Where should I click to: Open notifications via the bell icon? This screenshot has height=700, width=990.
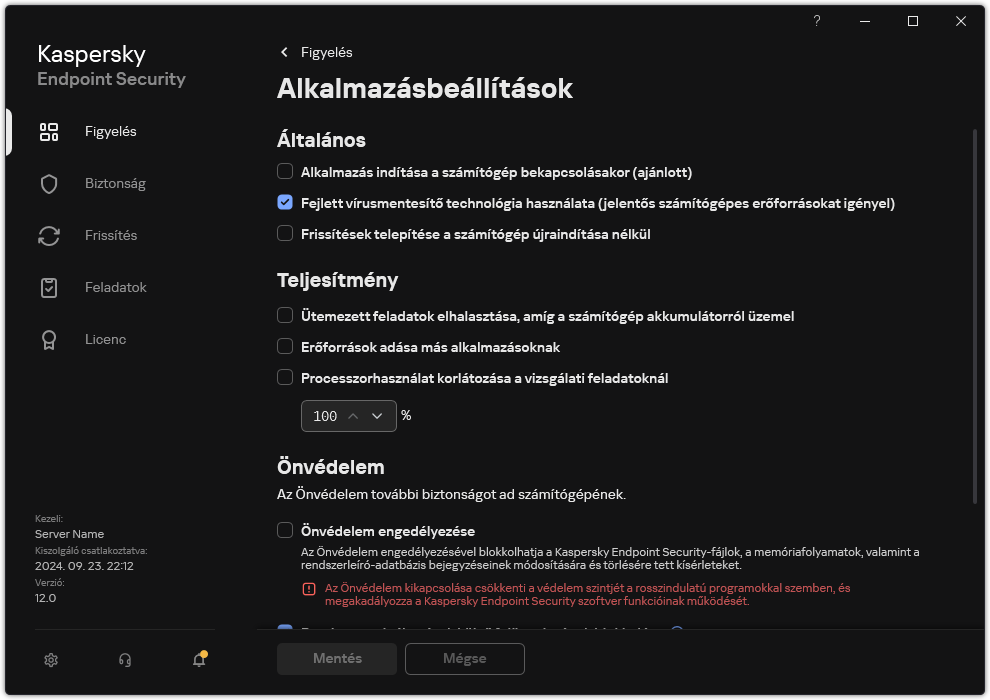(x=198, y=661)
